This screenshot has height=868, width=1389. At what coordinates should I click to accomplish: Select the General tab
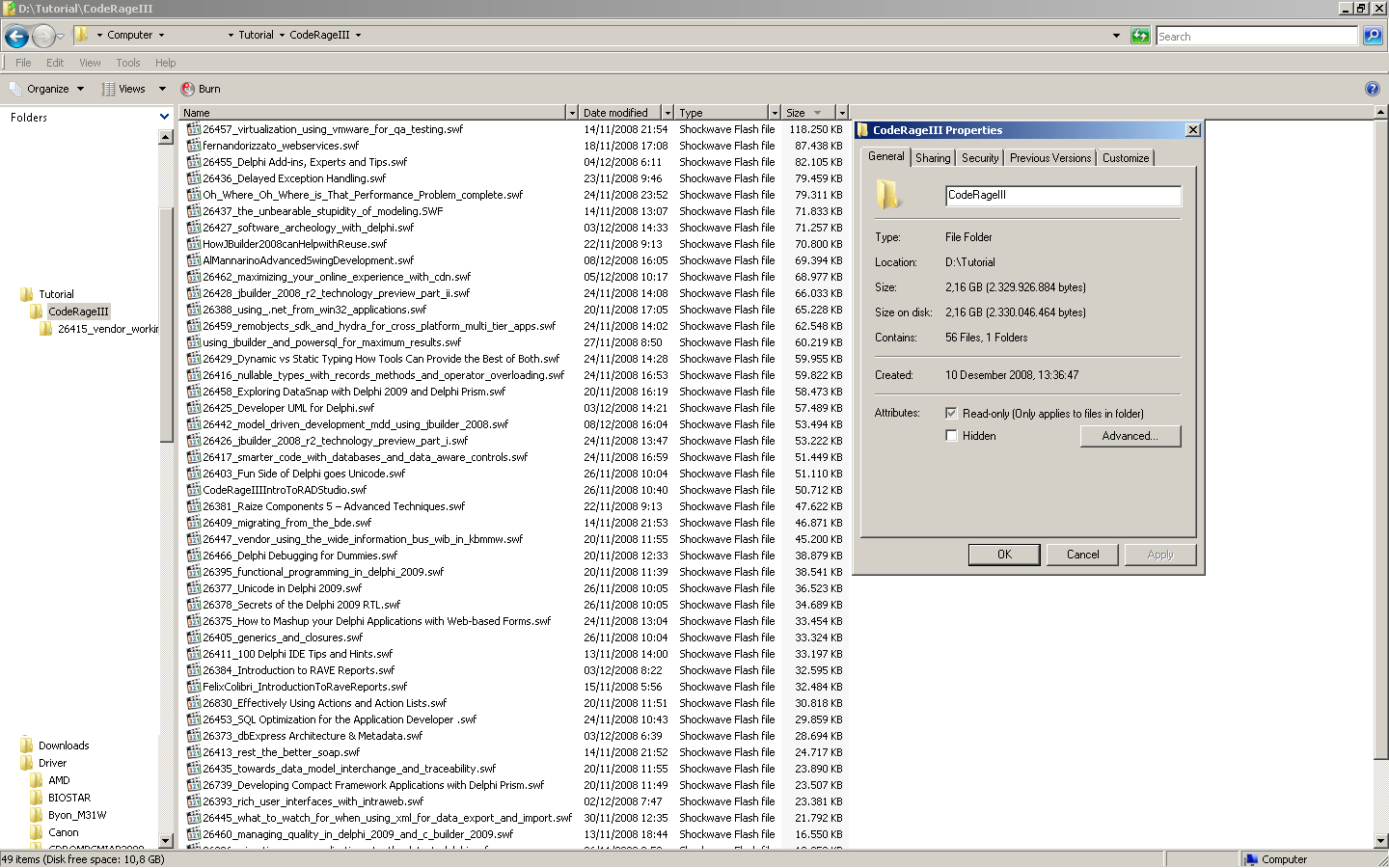tap(886, 156)
